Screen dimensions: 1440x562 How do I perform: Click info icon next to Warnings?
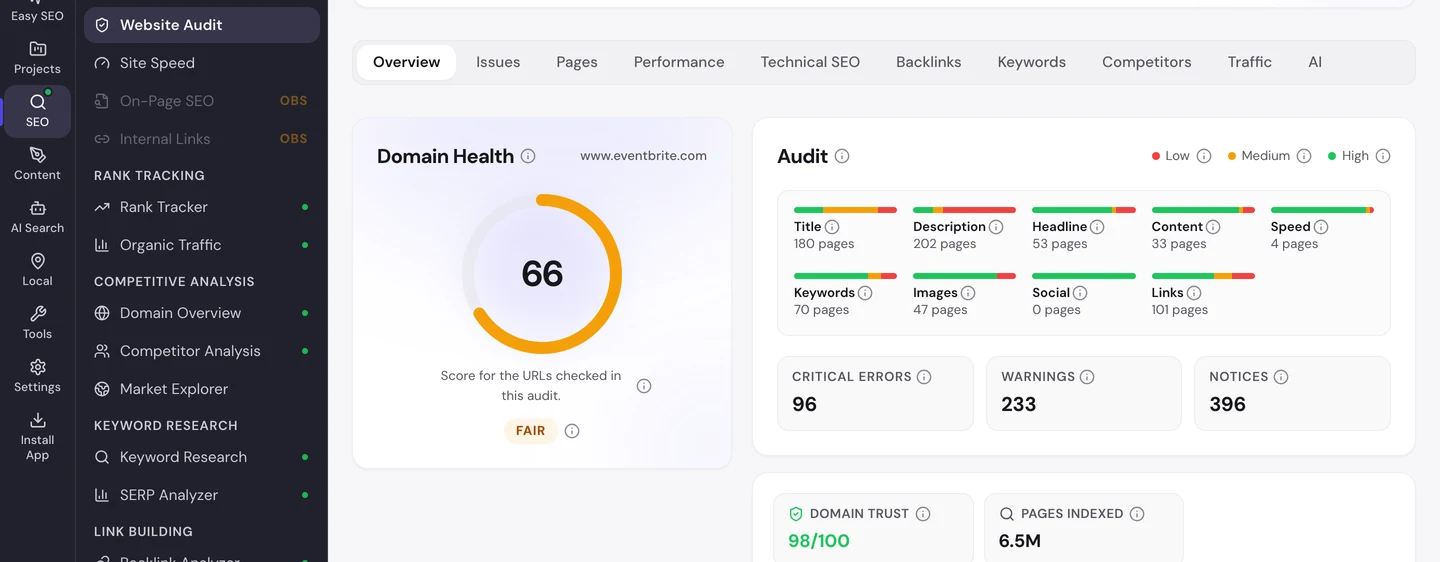pos(1087,377)
